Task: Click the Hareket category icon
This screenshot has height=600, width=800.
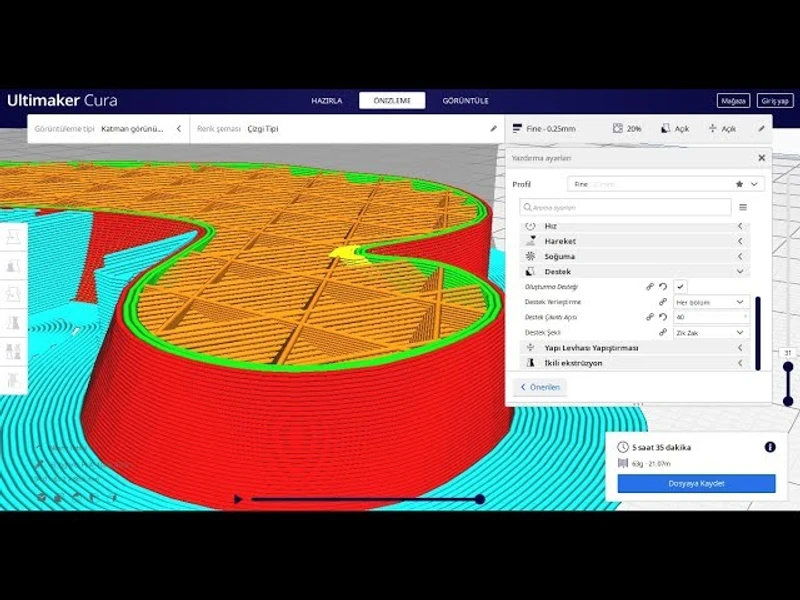Action: click(531, 241)
